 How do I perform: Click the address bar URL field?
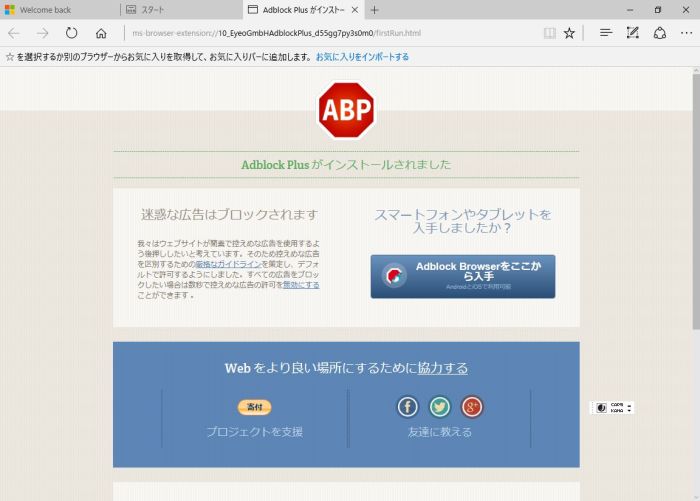(330, 33)
